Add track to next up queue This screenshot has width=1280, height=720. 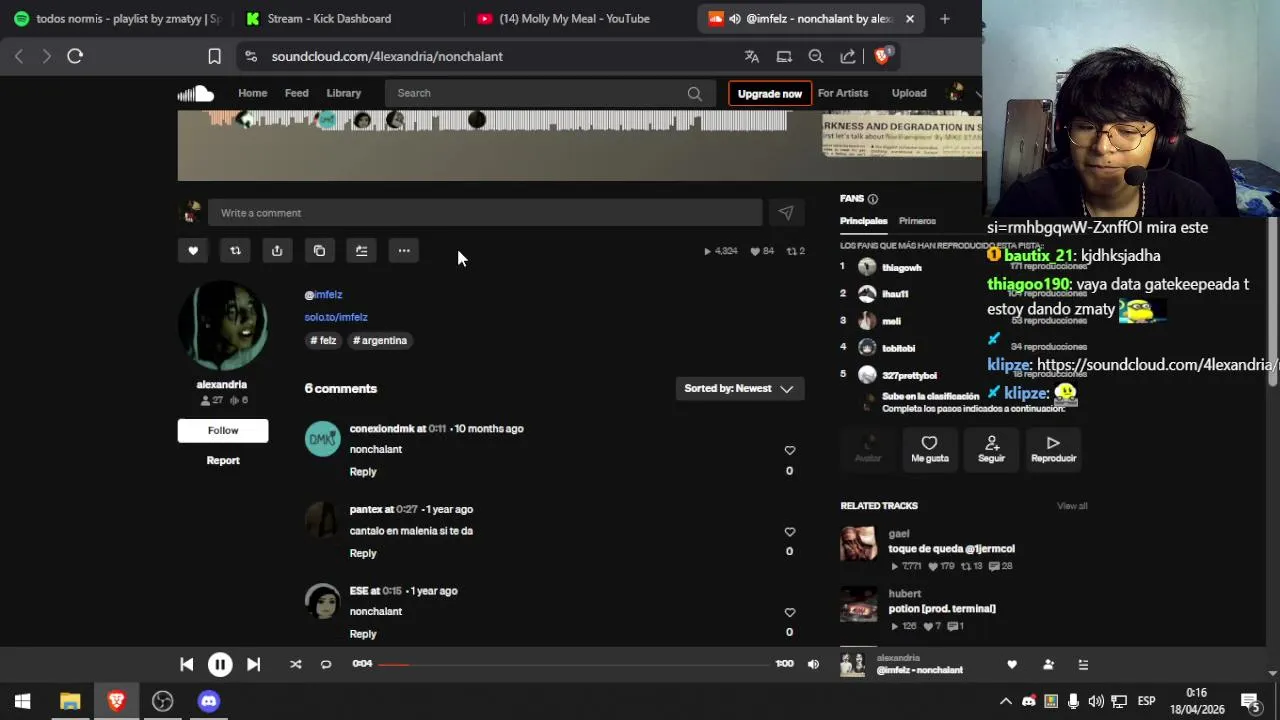362,251
